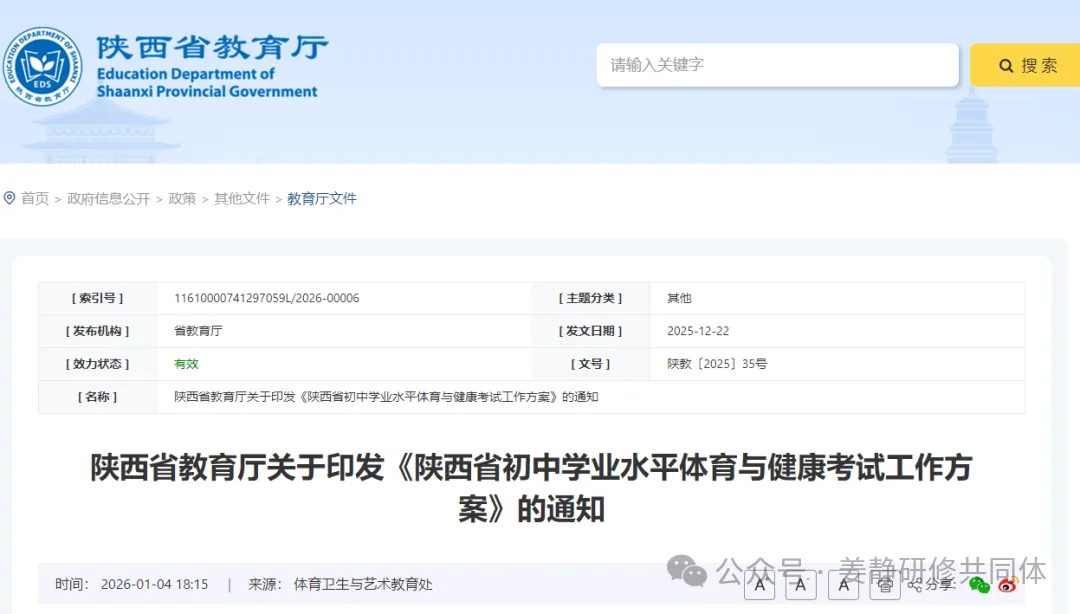
Task: Open 政府信息公开 from the breadcrumb
Action: tap(110, 198)
